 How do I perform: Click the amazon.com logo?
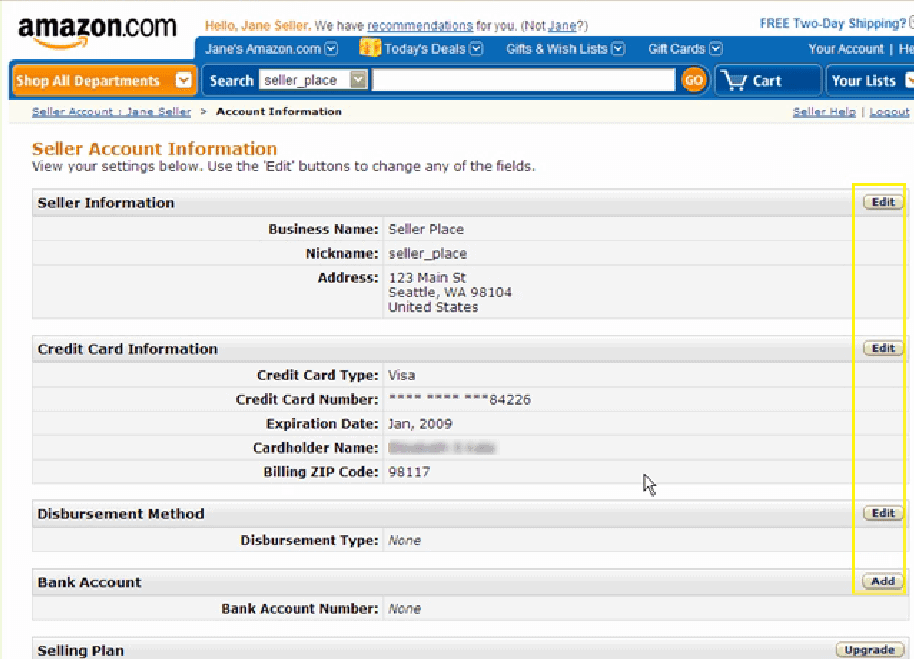coord(97,31)
